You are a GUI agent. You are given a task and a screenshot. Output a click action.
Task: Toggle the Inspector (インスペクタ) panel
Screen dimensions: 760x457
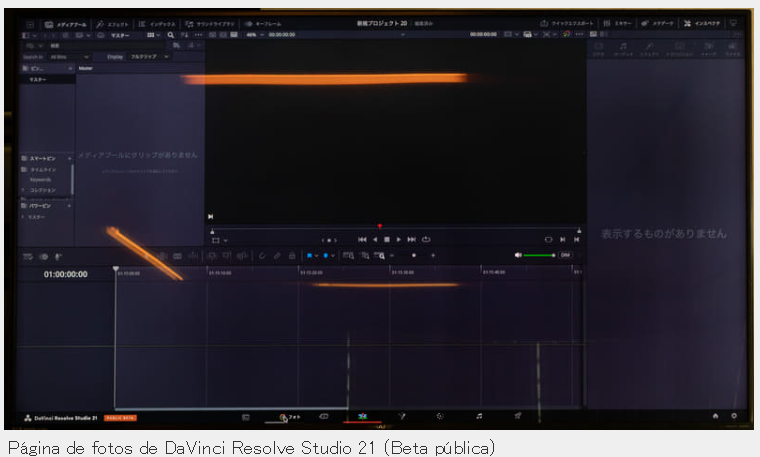click(701, 23)
